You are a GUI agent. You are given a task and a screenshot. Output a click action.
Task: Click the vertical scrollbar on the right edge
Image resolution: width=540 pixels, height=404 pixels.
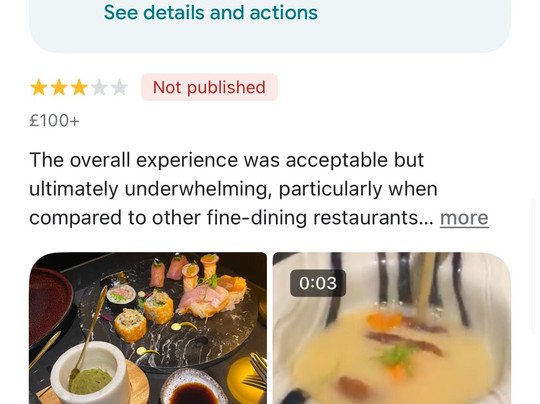[533, 267]
